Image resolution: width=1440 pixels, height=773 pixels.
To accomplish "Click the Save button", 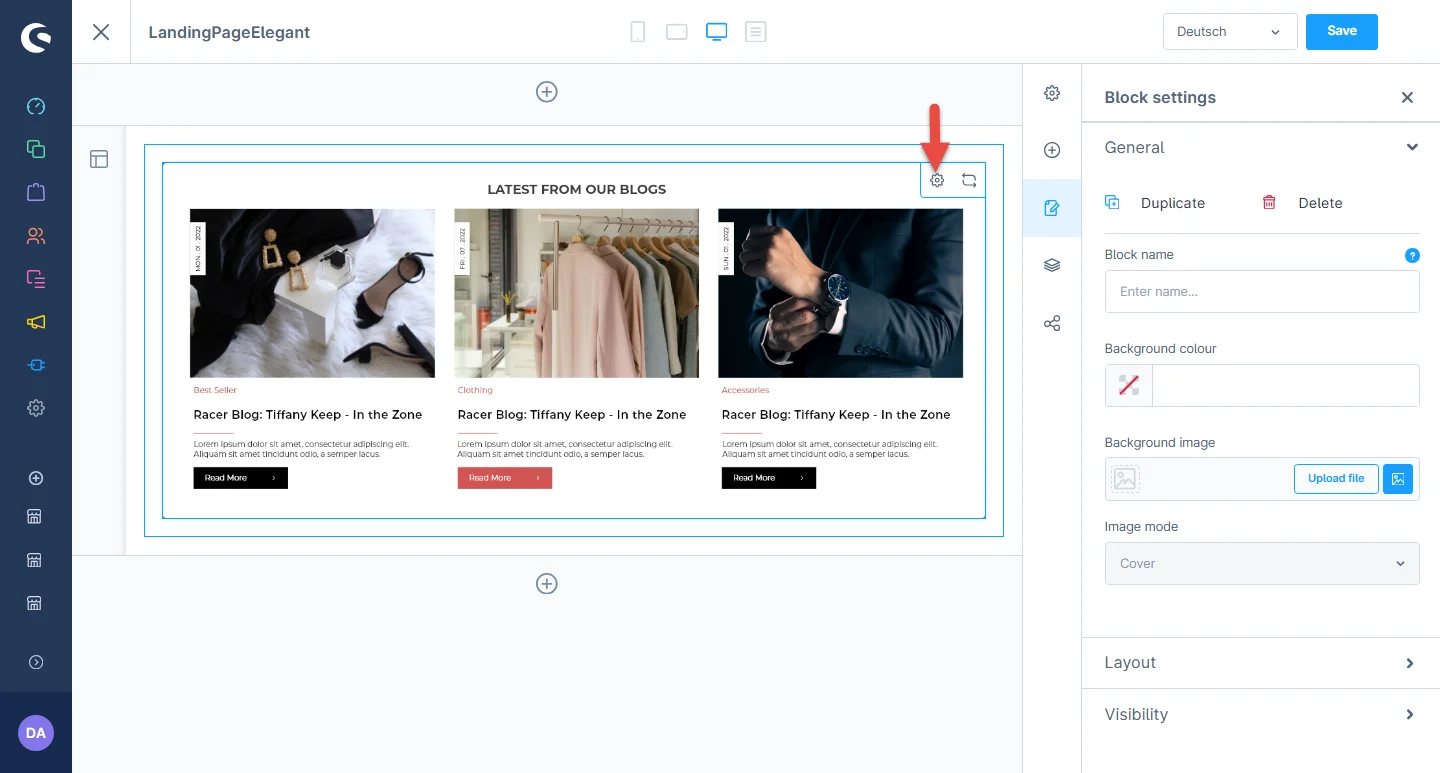I will coord(1341,31).
